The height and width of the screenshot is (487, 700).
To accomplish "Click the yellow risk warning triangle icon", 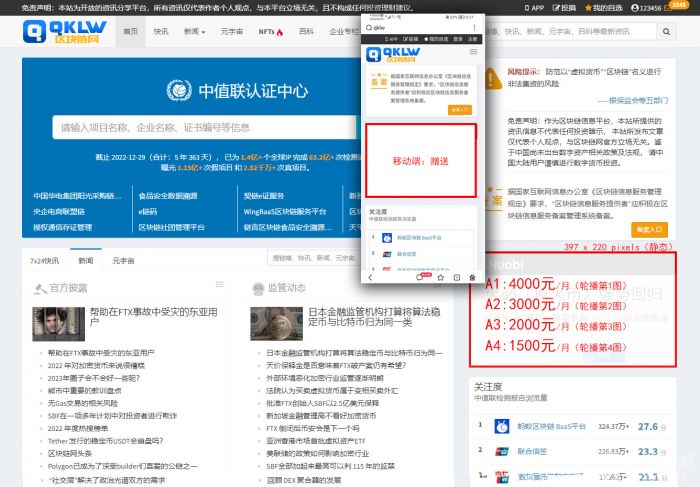I will click(x=492, y=79).
